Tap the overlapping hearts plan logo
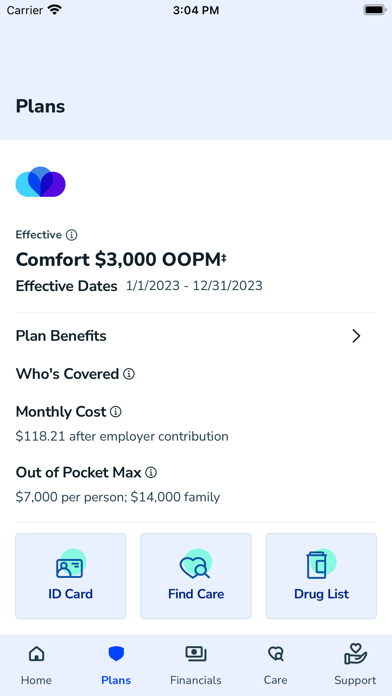Image resolution: width=392 pixels, height=696 pixels. pos(40,182)
